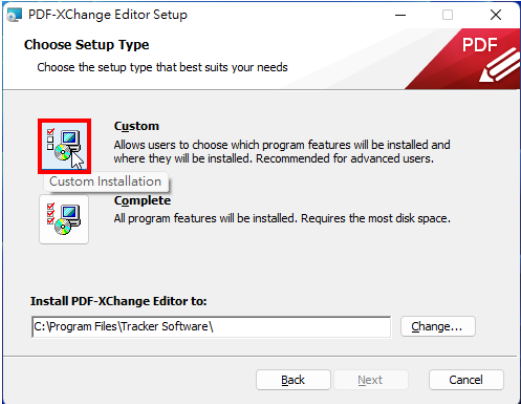The image size is (521, 404).
Task: Click the "Install PDF-XChange Editor to:" label
Action: [119, 301]
